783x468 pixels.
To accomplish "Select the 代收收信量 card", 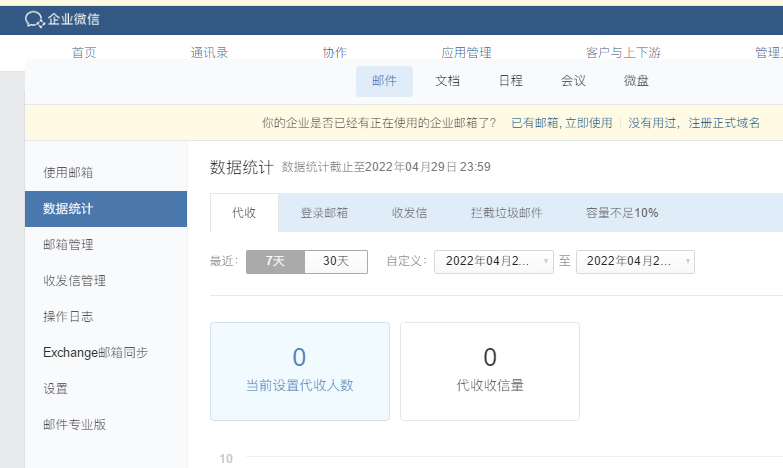I will point(489,371).
